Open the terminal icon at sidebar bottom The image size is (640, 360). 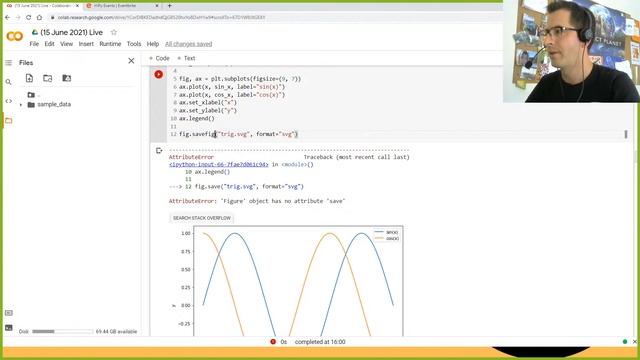(x=9, y=328)
